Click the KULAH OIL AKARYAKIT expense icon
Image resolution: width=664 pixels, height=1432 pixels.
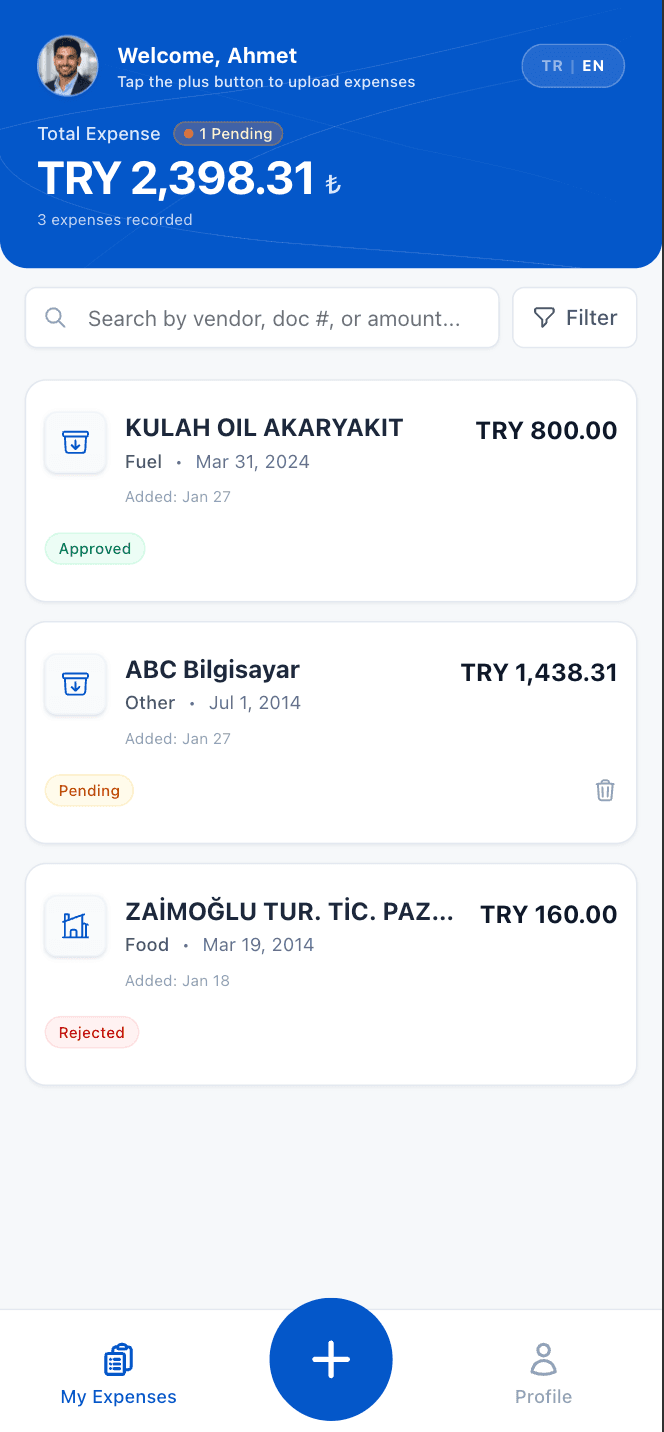click(75, 442)
